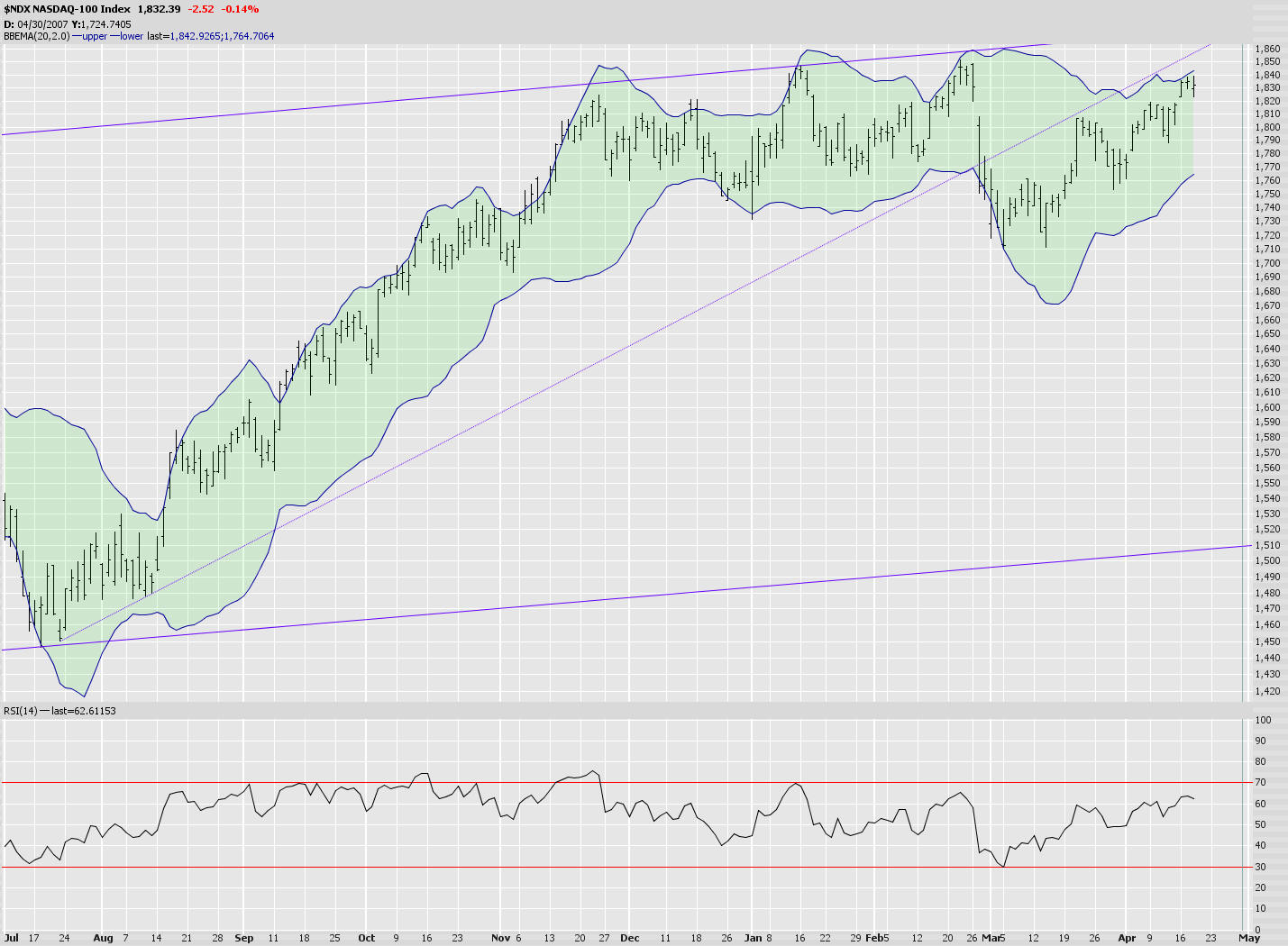Select the "Apr" month label on date axis

[x=1127, y=938]
